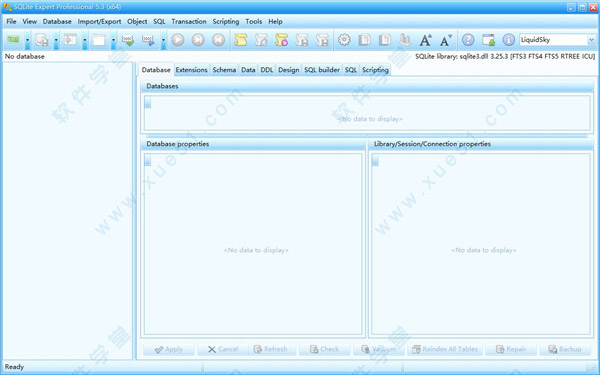Decrease font size with the A-down icon
This screenshot has height=375, width=600.
coord(446,40)
